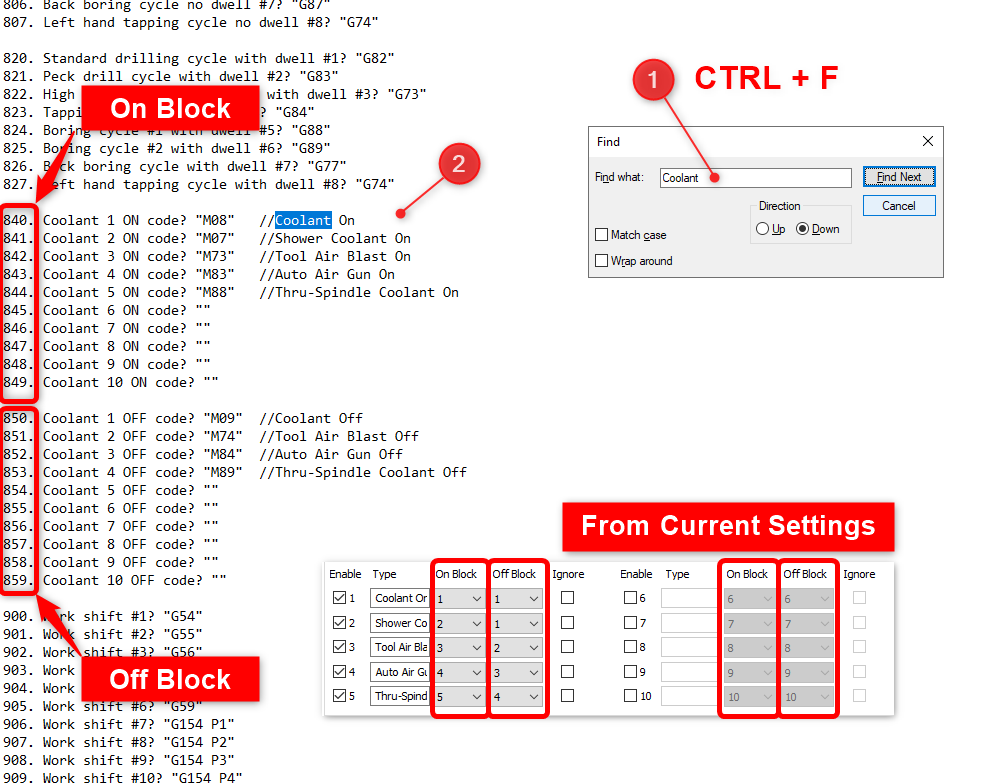Toggle Ignore checkbox for coolant row 3

(x=567, y=647)
